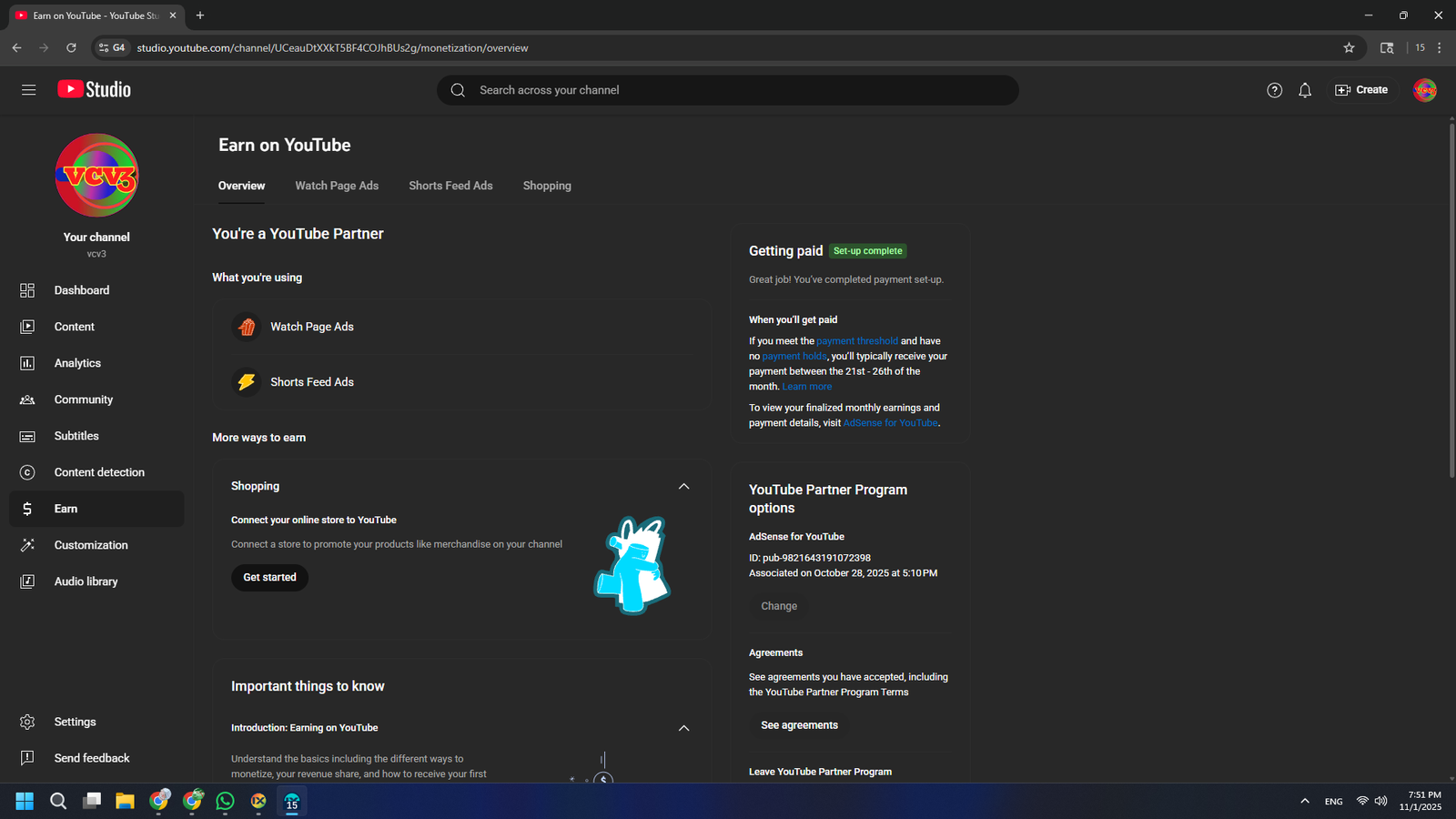Click the ENG language indicator
This screenshot has height=819, width=1456.
[1334, 802]
